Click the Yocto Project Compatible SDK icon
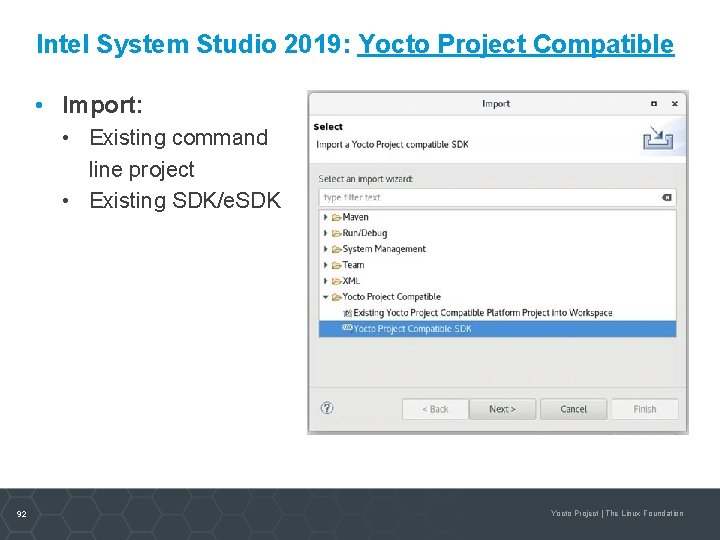 coord(348,328)
